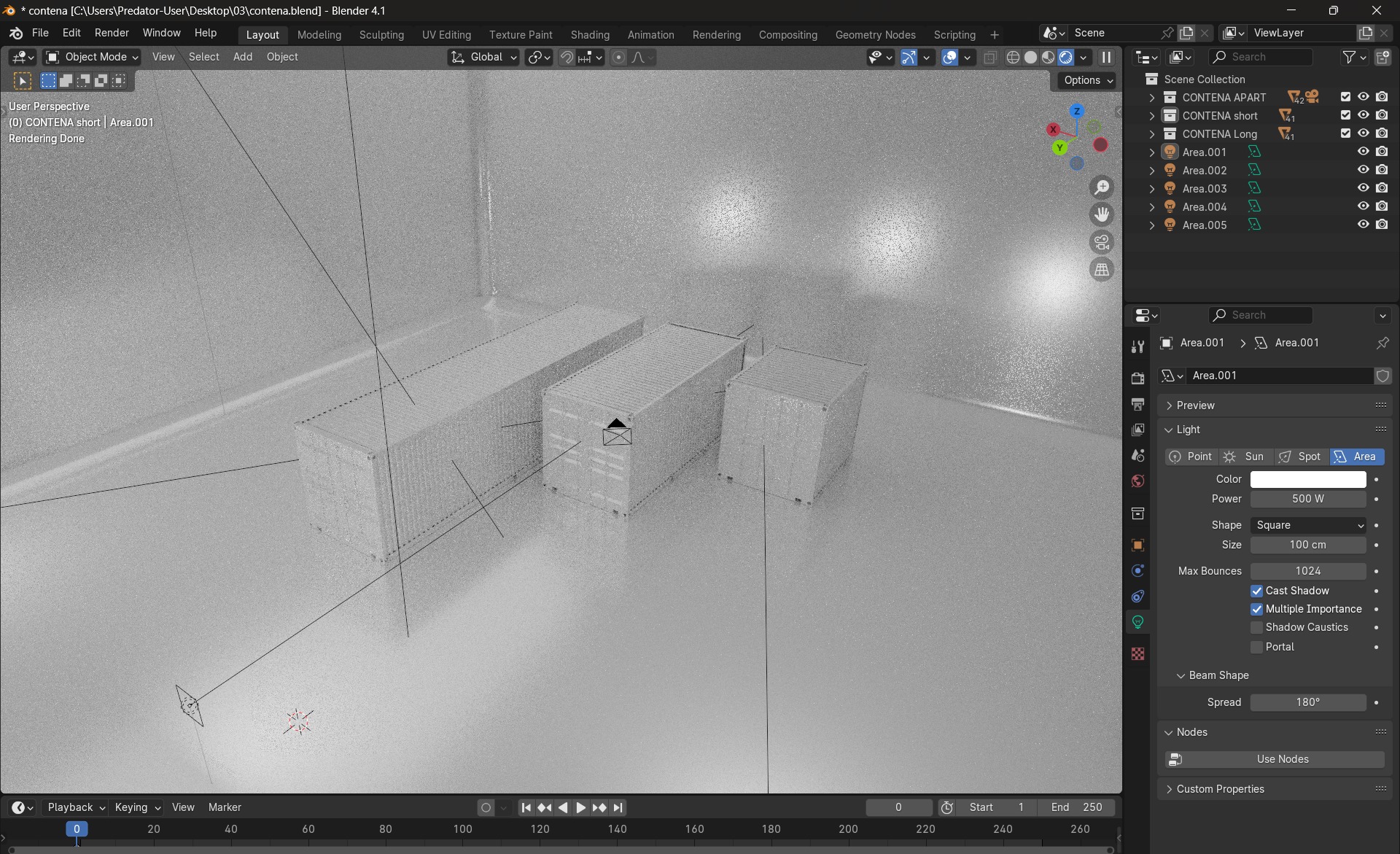Toggle viewport overlays display
The height and width of the screenshot is (854, 1400).
coord(949,57)
